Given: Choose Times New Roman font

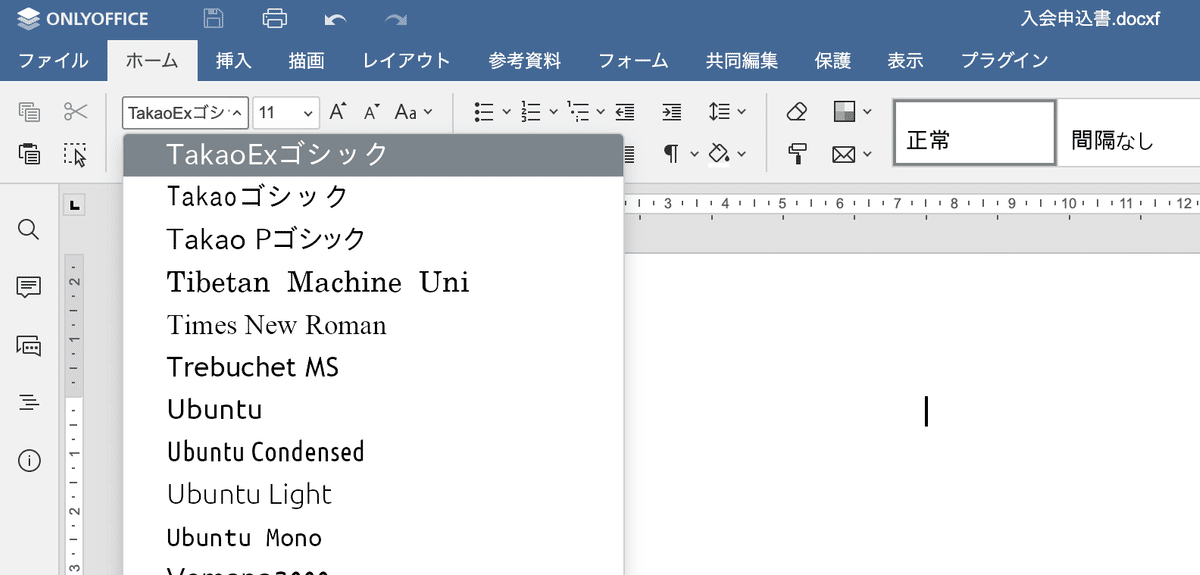Looking at the screenshot, I should tap(373, 325).
